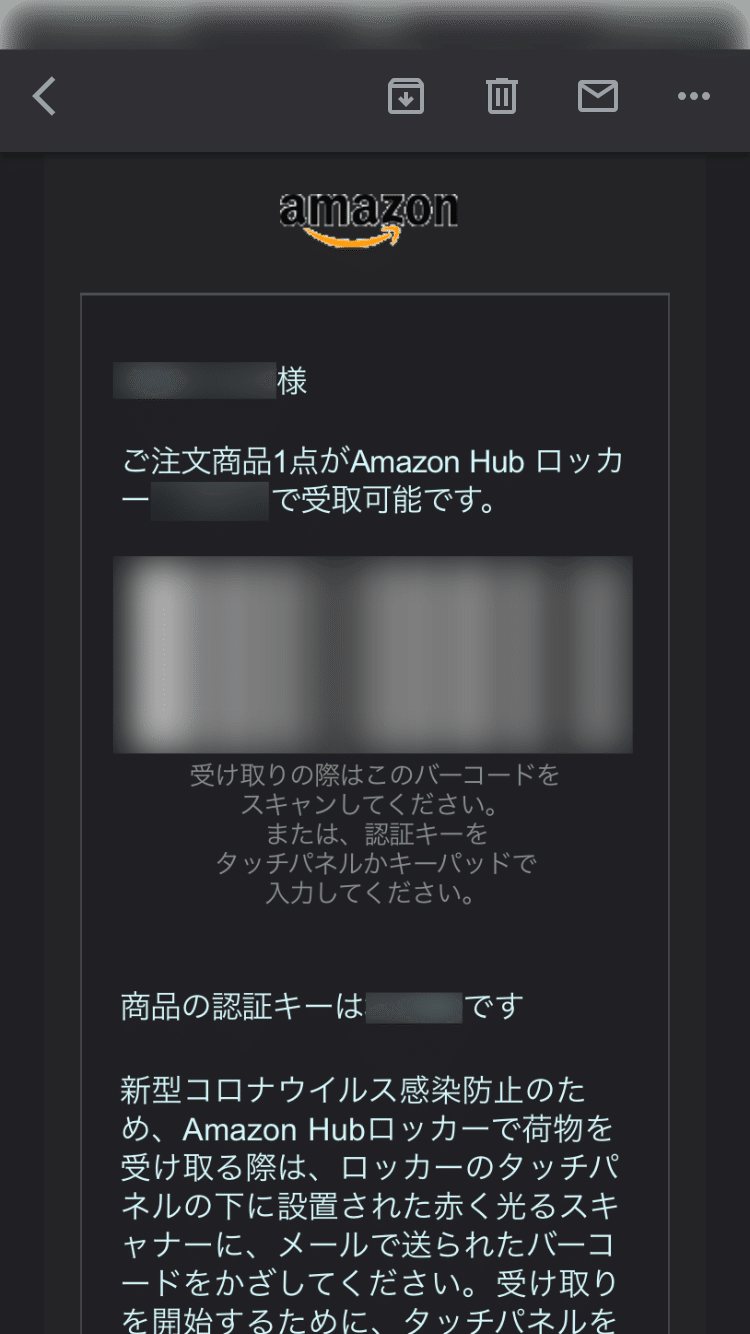Tap the blurred pickup barcode image
750x1334 pixels.
[373, 654]
